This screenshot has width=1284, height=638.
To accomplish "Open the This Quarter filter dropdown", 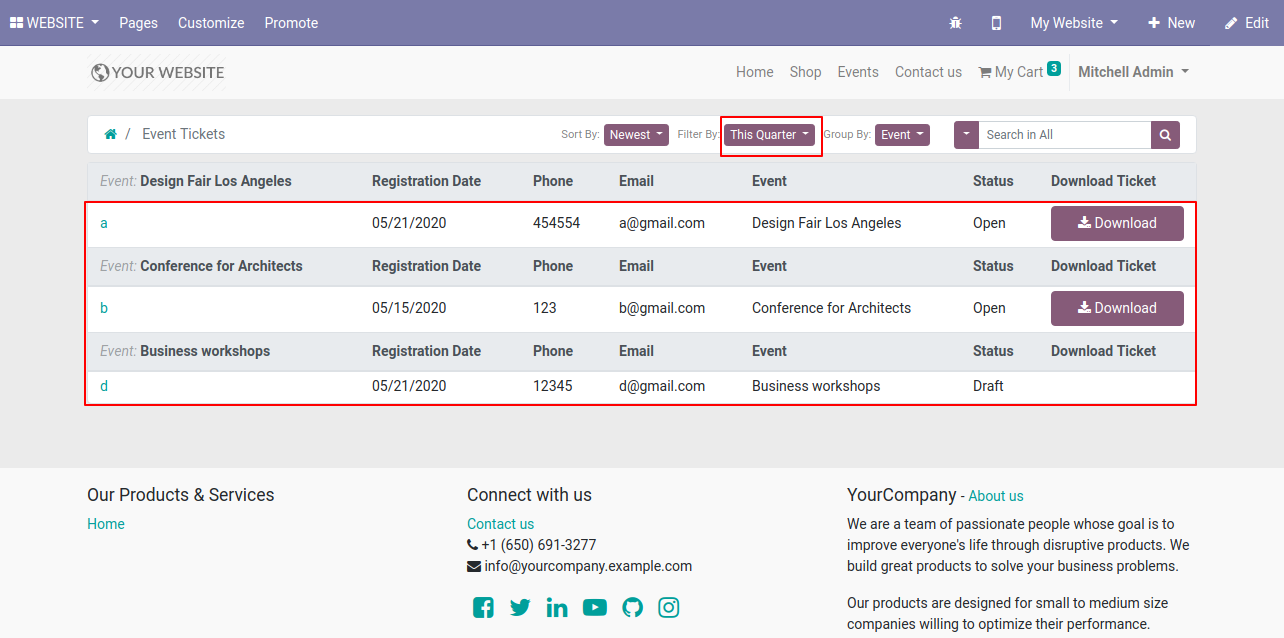I will click(x=769, y=135).
